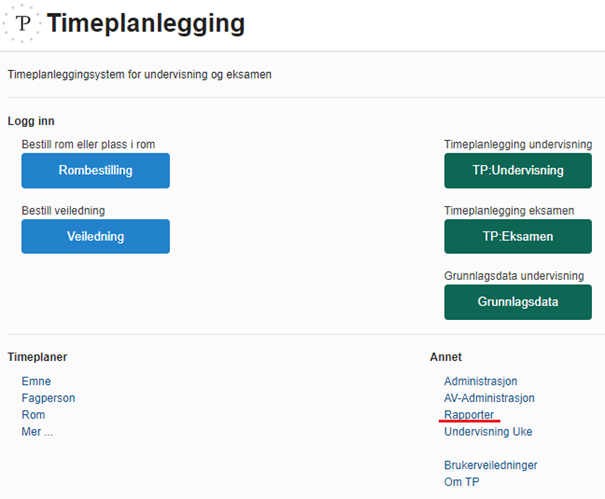Click the Logg inn heading
The image size is (605, 499).
(x=31, y=121)
